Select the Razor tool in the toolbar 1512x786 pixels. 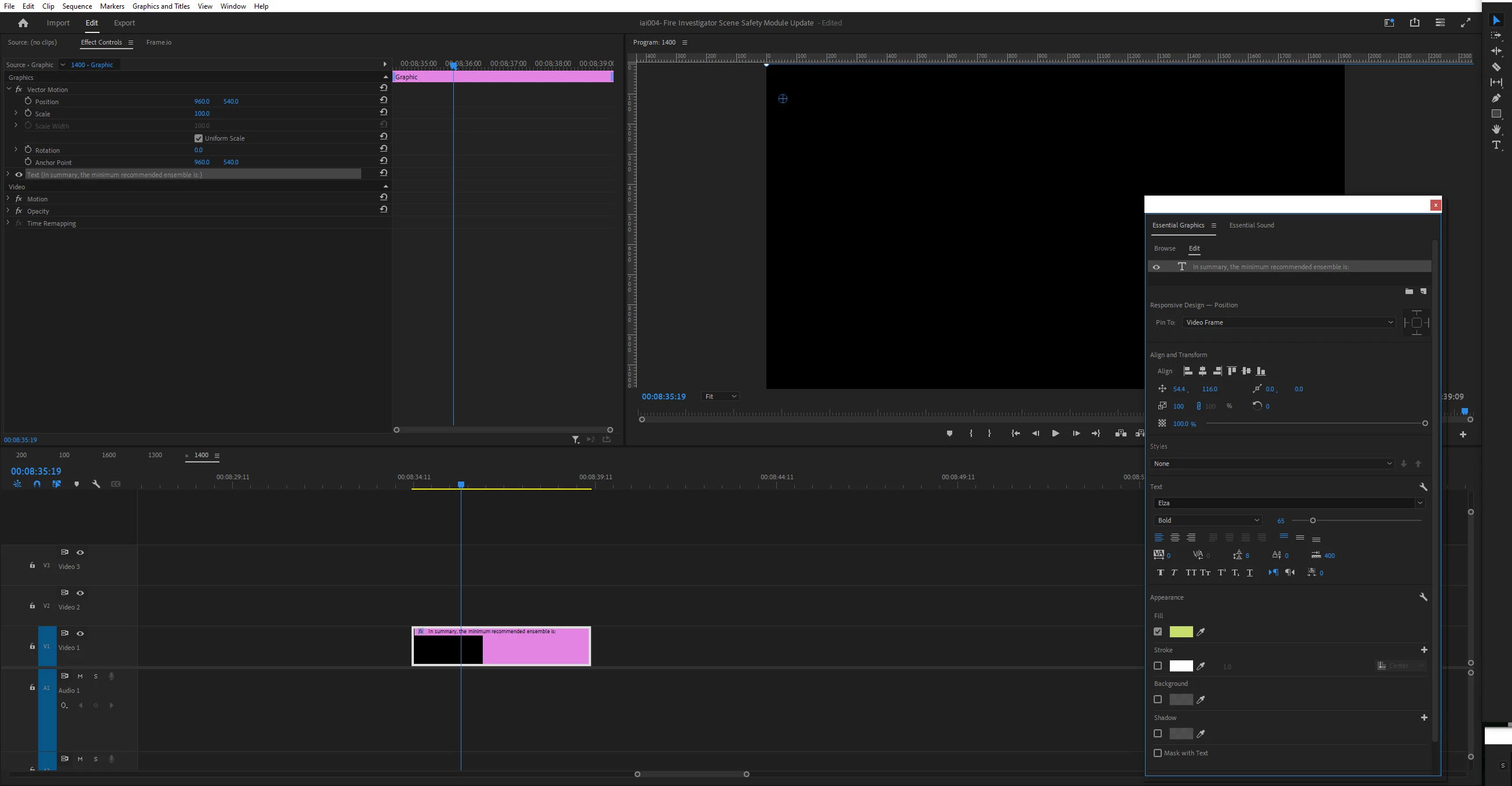pos(1496,67)
